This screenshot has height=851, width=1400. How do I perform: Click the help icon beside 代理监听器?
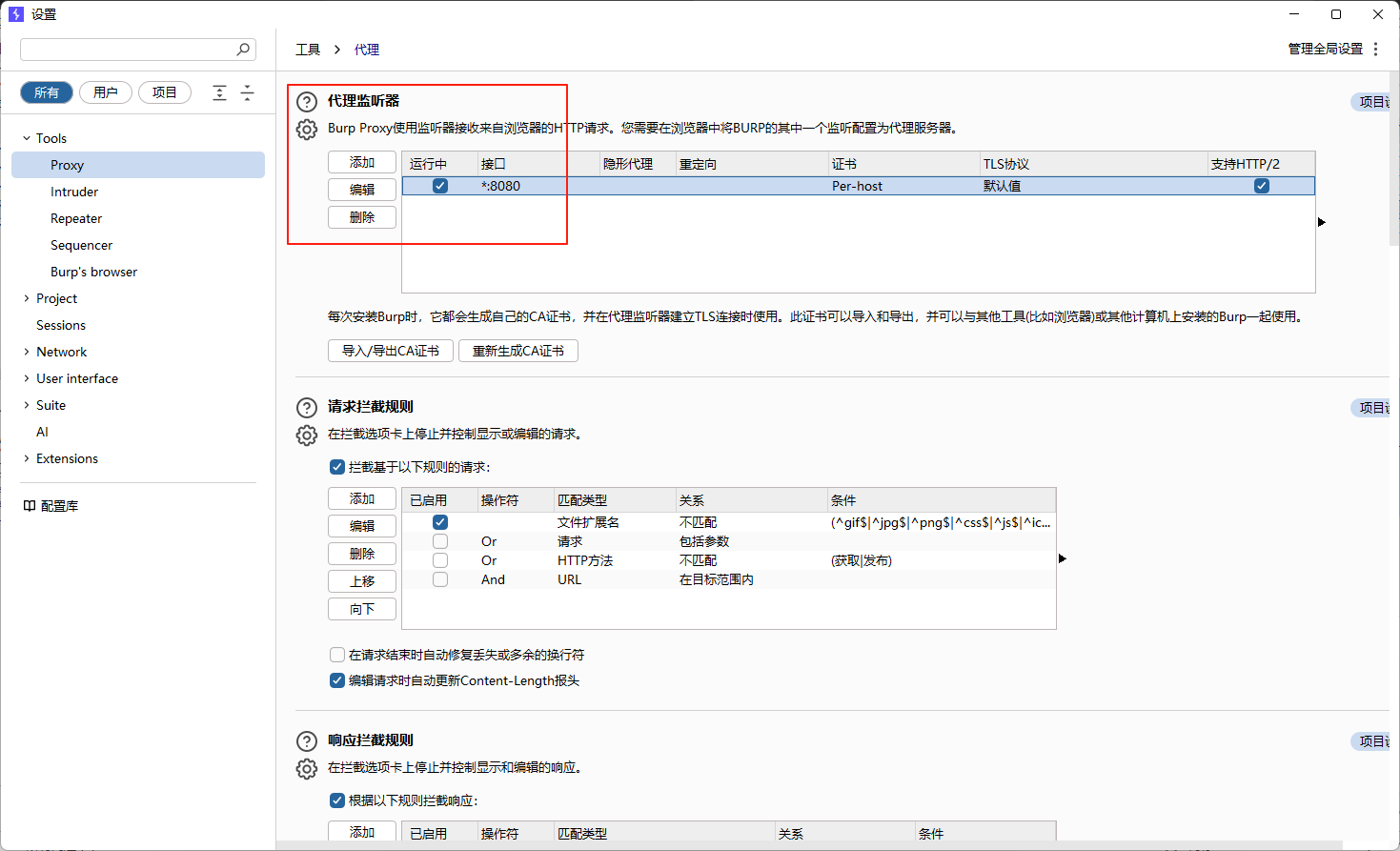306,102
